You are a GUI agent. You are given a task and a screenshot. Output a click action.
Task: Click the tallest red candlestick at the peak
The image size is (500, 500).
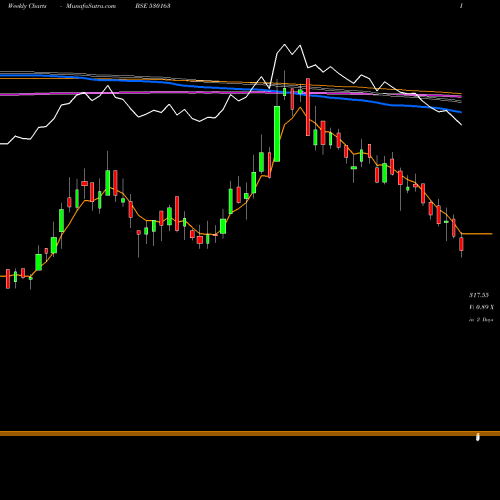pyautogui.click(x=308, y=107)
